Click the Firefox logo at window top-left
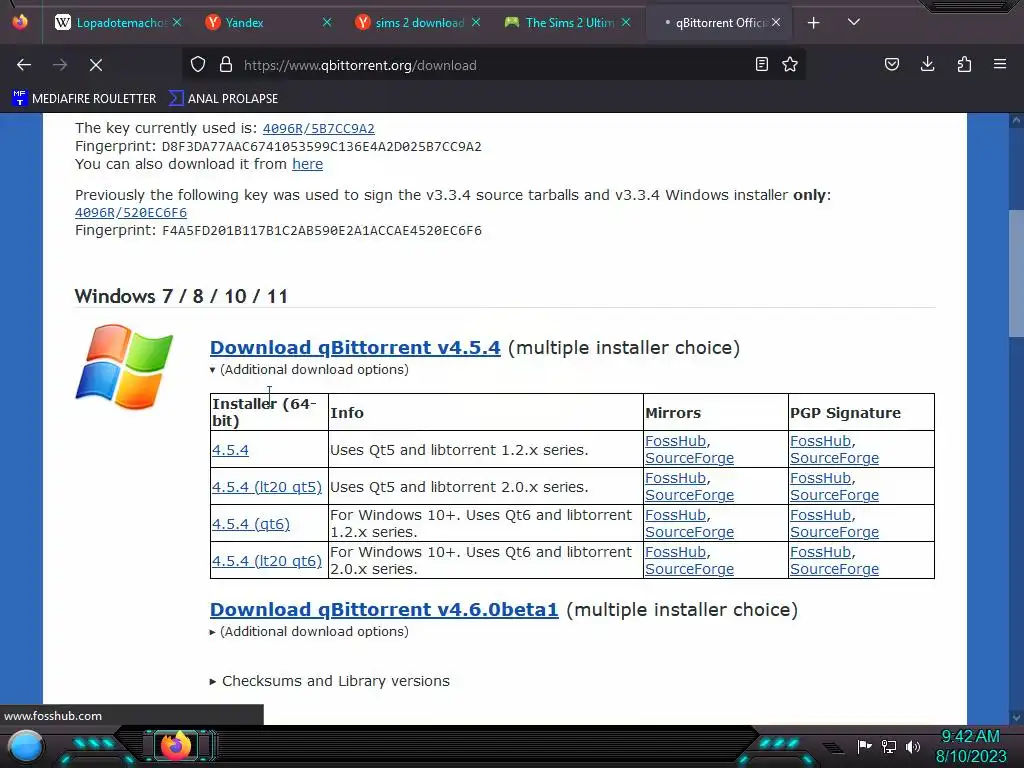This screenshot has height=768, width=1024. (x=20, y=22)
